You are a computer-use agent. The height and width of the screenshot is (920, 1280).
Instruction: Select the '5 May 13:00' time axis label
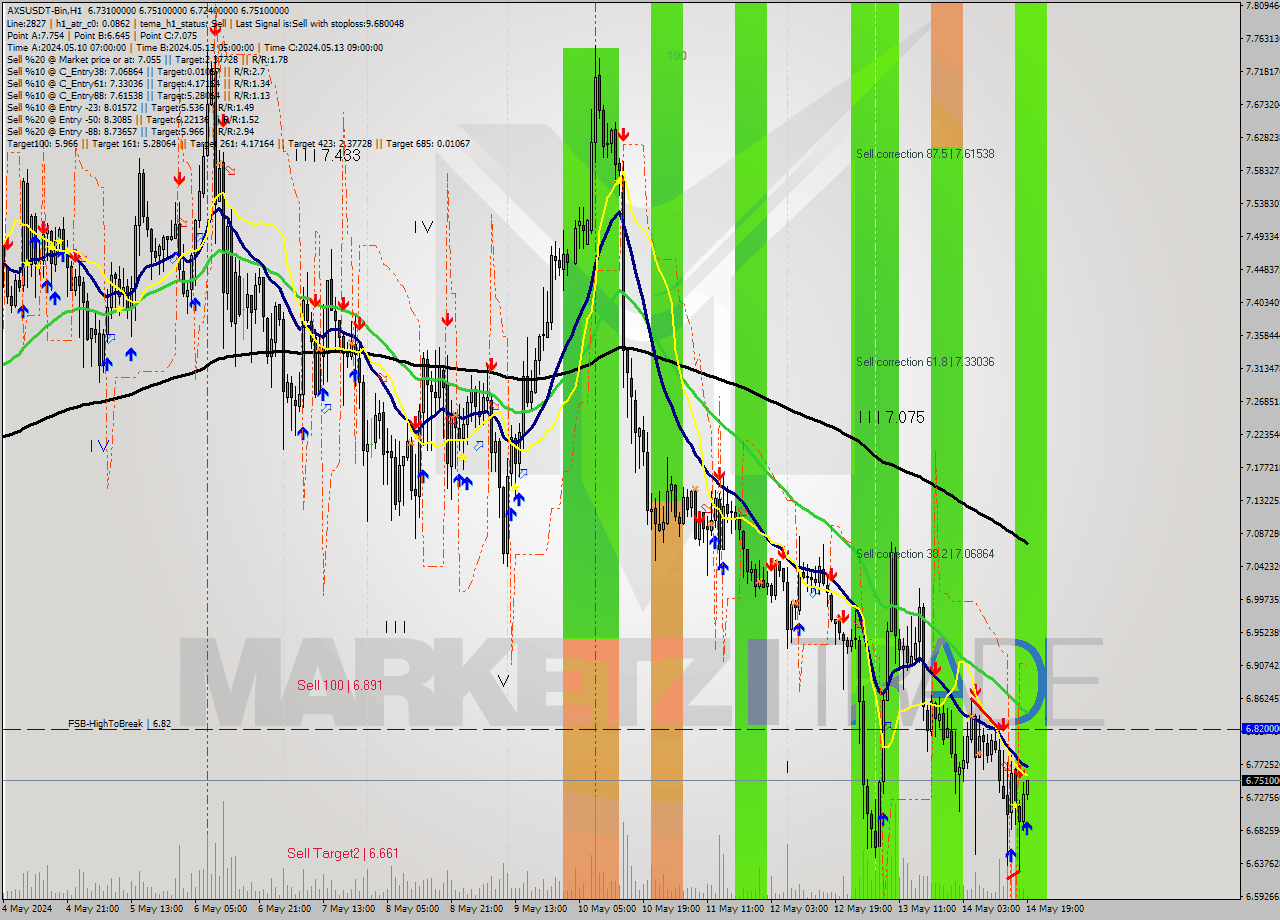(156, 908)
